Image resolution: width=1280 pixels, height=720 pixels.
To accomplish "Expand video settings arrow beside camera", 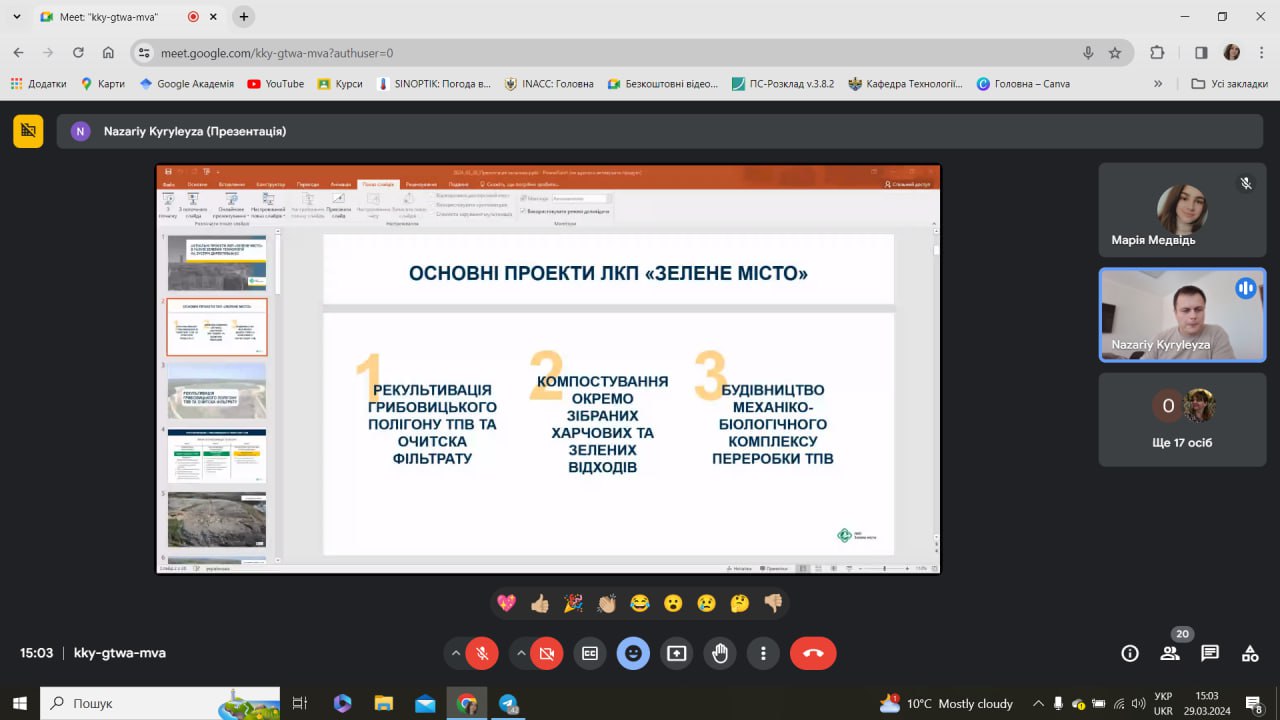I will tap(521, 653).
